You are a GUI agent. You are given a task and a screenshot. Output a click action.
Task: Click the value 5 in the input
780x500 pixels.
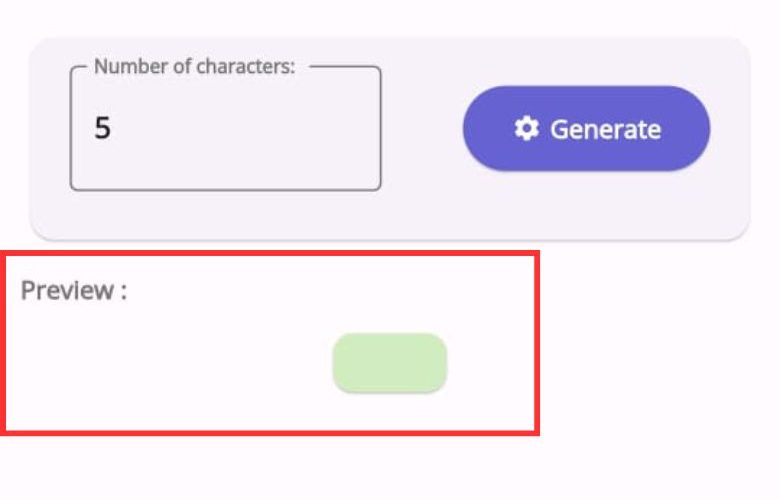(x=102, y=129)
